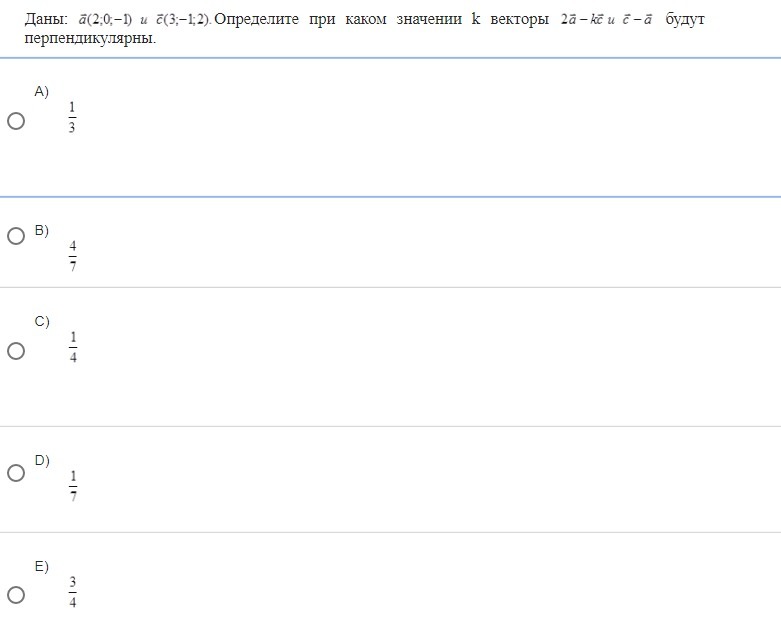Select radio button for answer E
The image size is (781, 621).
(16, 595)
